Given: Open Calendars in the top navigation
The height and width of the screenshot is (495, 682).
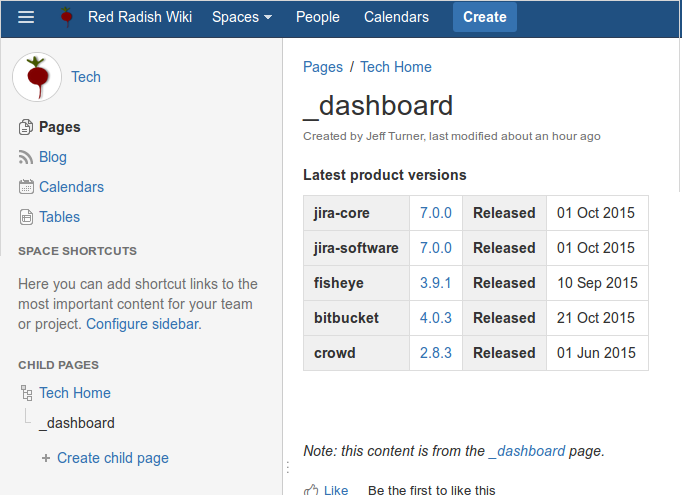Looking at the screenshot, I should coord(396,17).
